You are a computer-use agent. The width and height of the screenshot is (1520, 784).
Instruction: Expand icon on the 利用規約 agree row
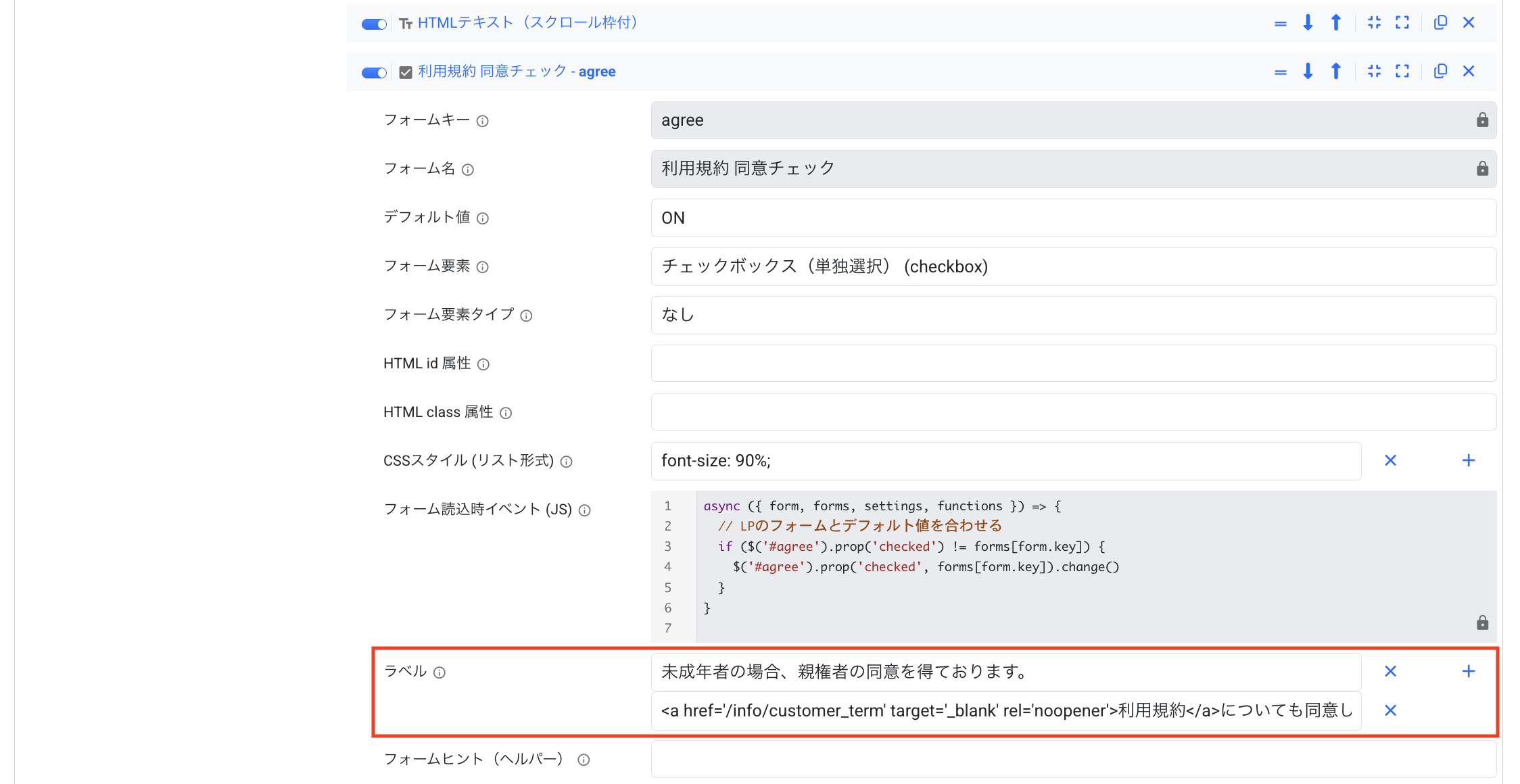pyautogui.click(x=1402, y=71)
